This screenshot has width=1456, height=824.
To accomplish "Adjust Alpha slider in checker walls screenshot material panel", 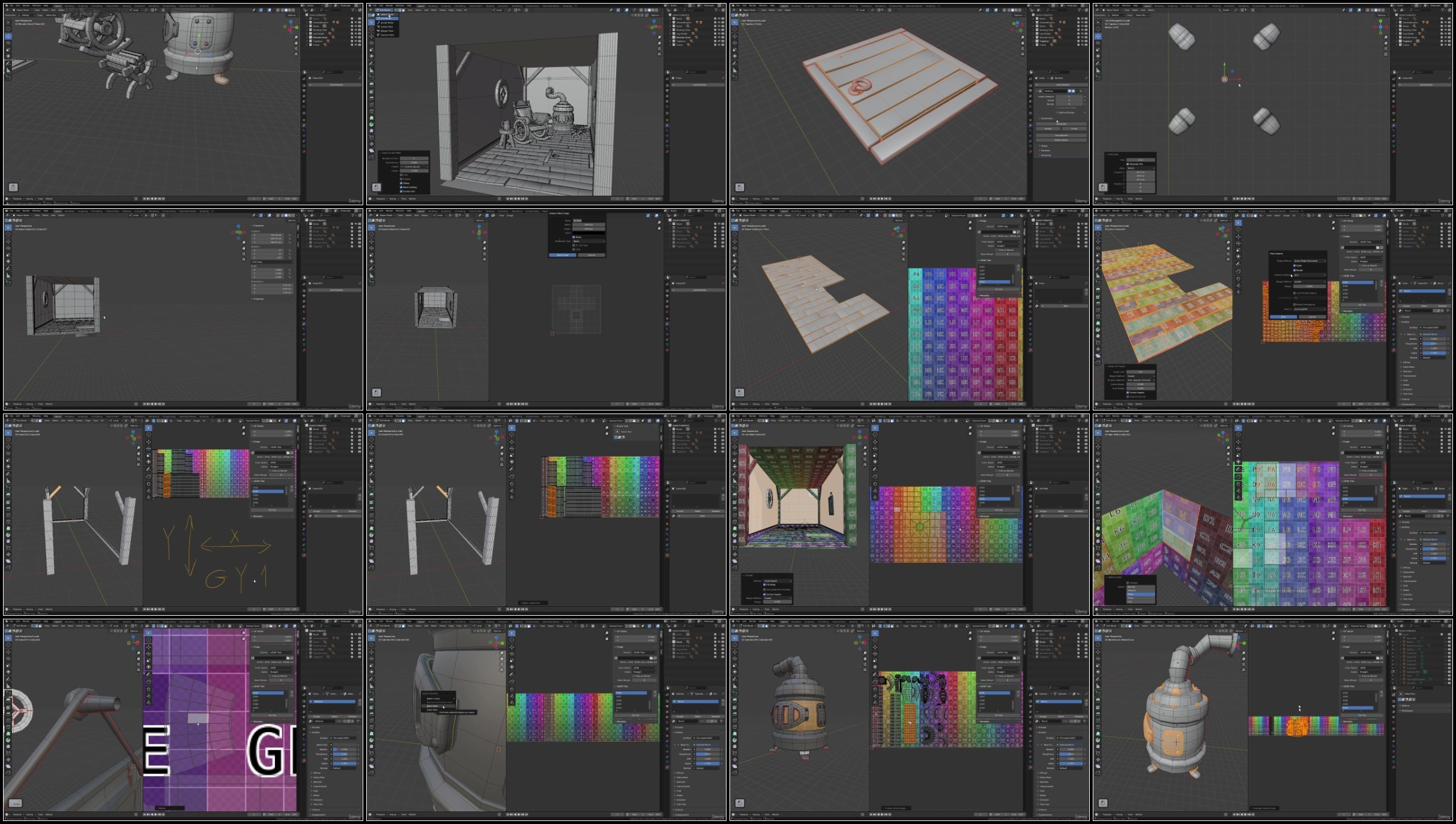I will (x=1434, y=558).
